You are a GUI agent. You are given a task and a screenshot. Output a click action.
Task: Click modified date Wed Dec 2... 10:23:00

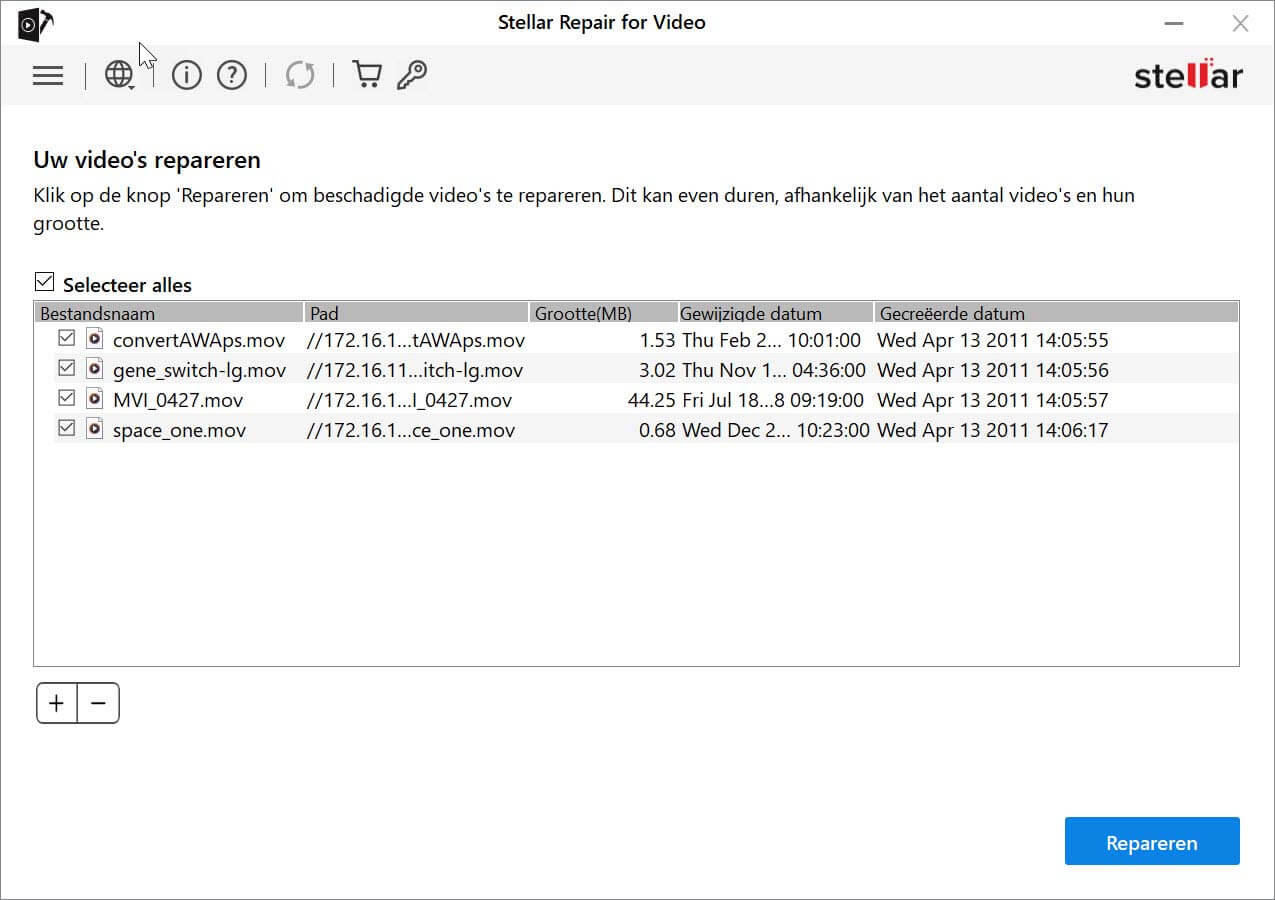776,430
